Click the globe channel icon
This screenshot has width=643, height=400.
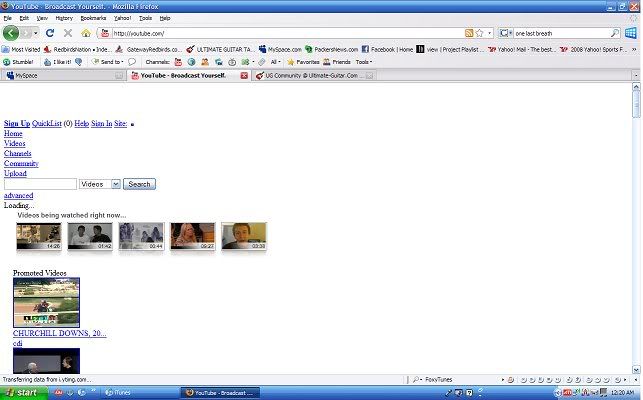pos(191,62)
